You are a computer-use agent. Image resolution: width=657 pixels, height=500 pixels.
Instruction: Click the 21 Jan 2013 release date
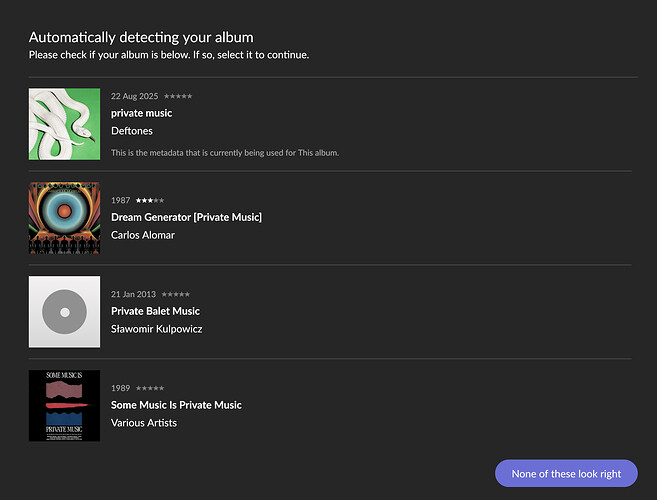click(133, 294)
